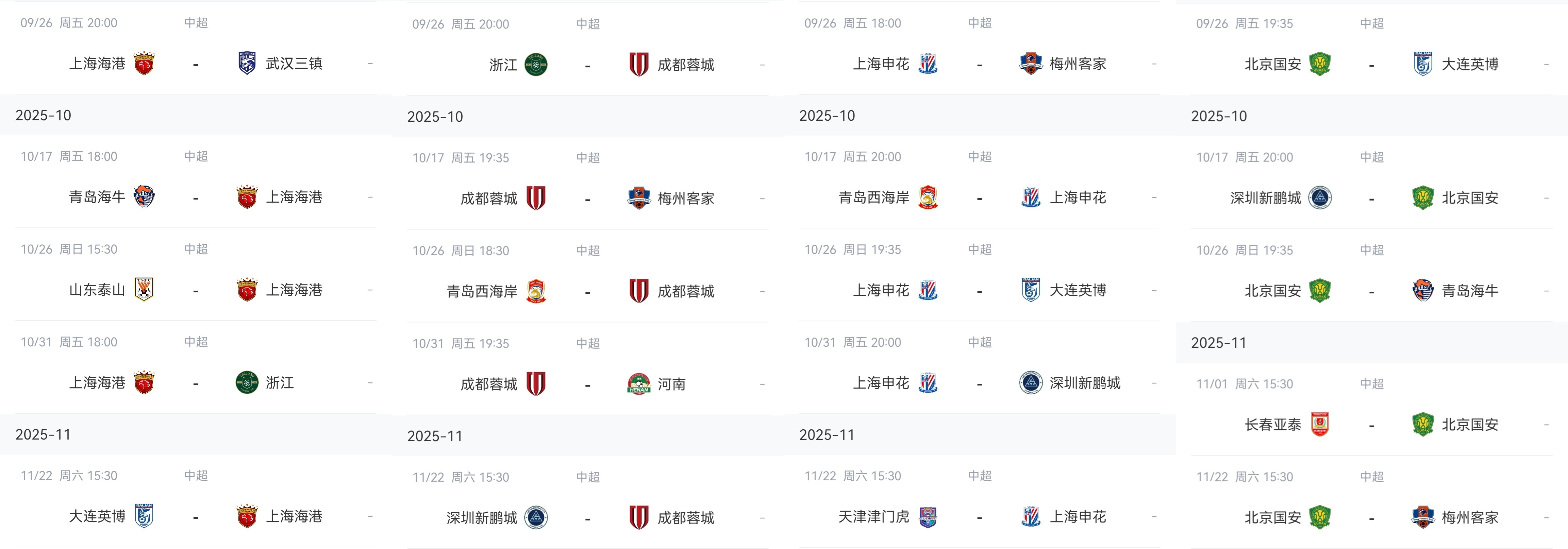Click the 10/26 周日 18:30 match time

460,251
